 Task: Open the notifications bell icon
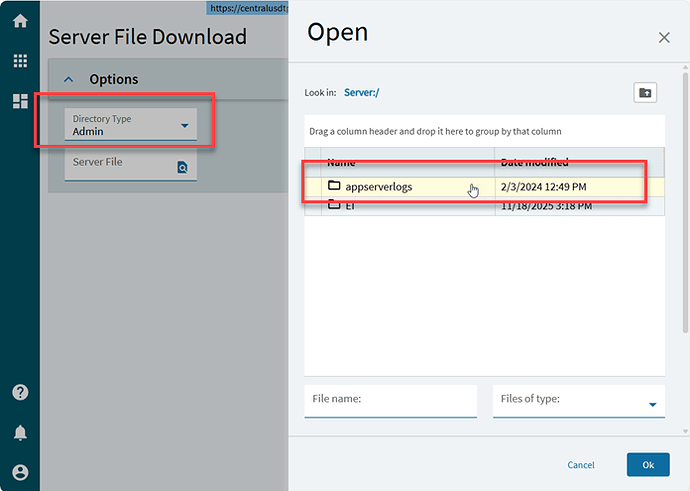click(x=20, y=432)
